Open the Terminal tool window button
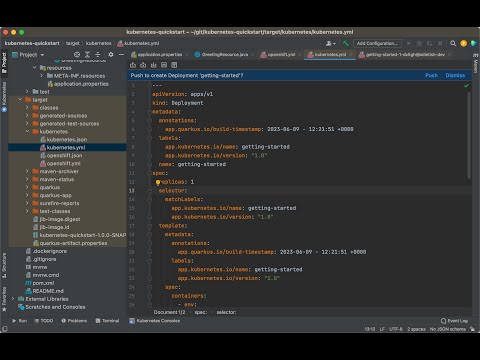Image resolution: width=480 pixels, height=360 pixels. tap(107, 321)
